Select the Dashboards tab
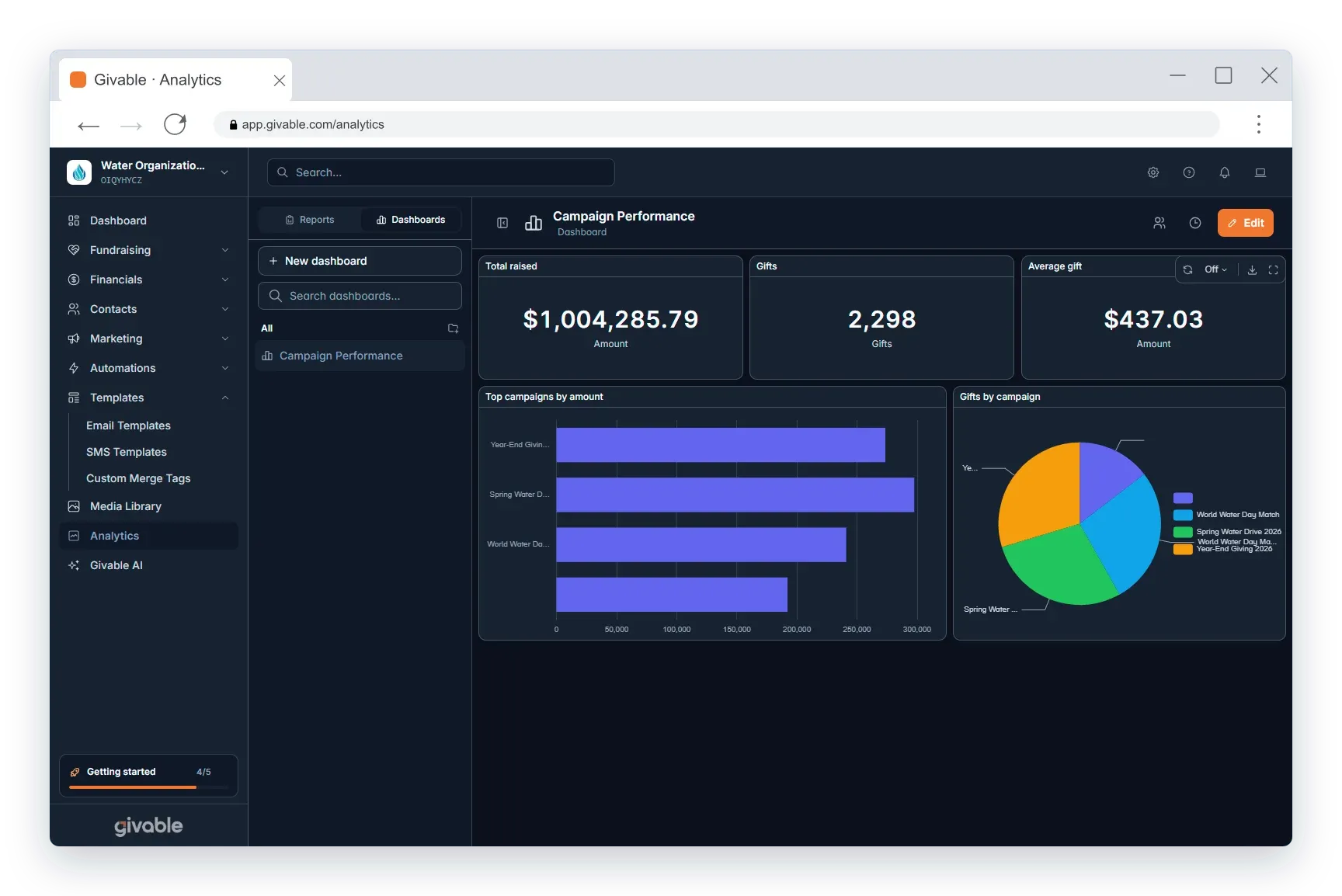Viewport: 1342px width, 896px height. point(411,220)
